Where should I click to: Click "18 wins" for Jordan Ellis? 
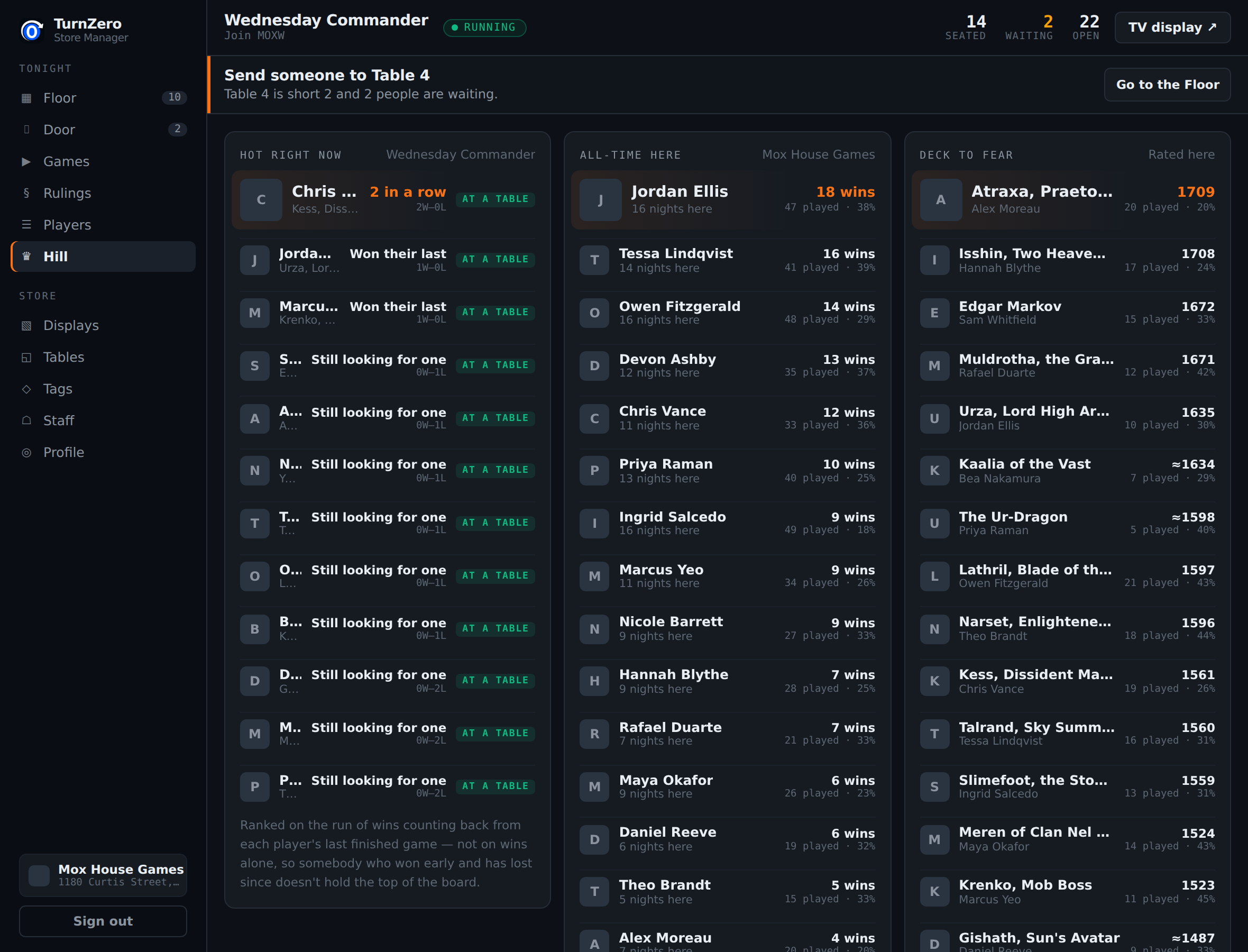tap(845, 192)
